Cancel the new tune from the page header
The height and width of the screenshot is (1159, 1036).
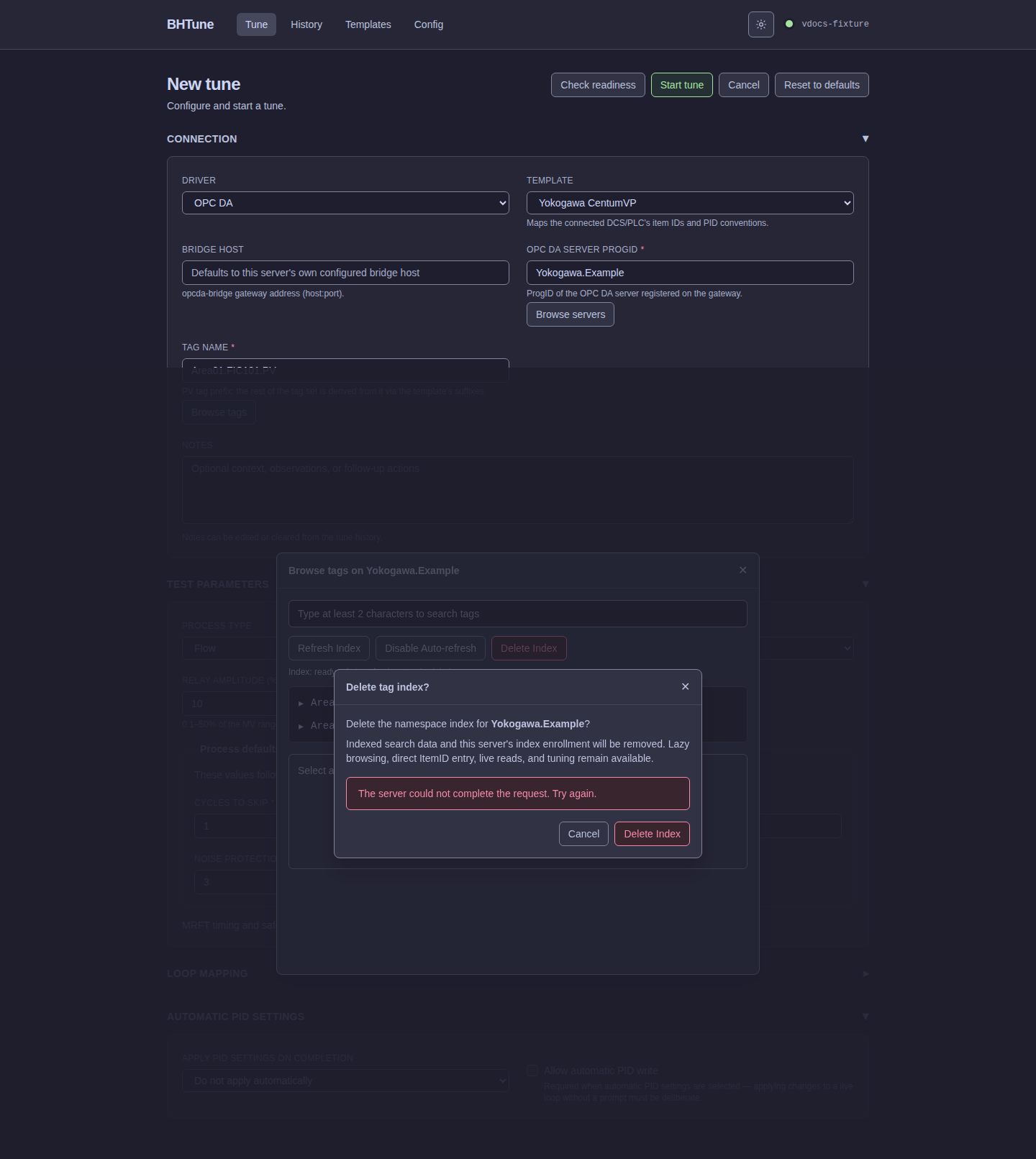coord(744,85)
